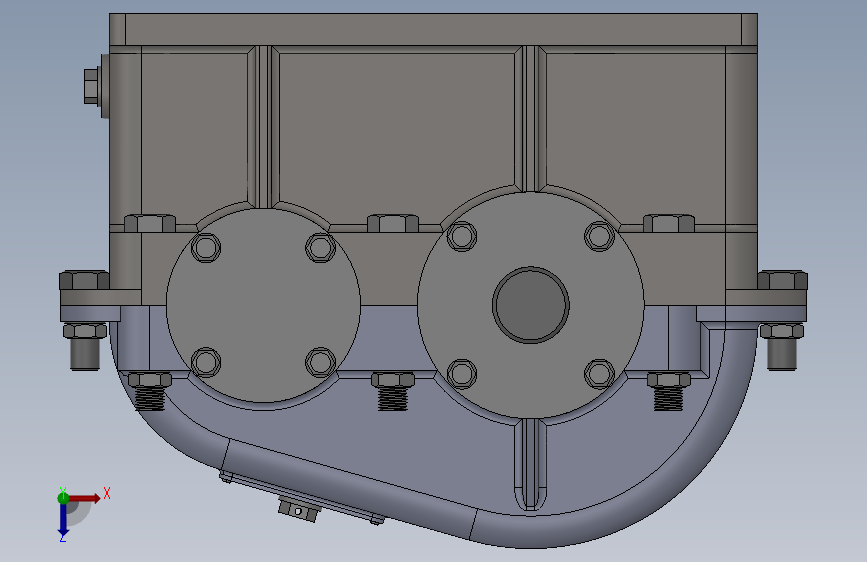This screenshot has height=562, width=867.
Task: Pick the top-right bolt on the right bearing cover
Action: click(x=599, y=236)
